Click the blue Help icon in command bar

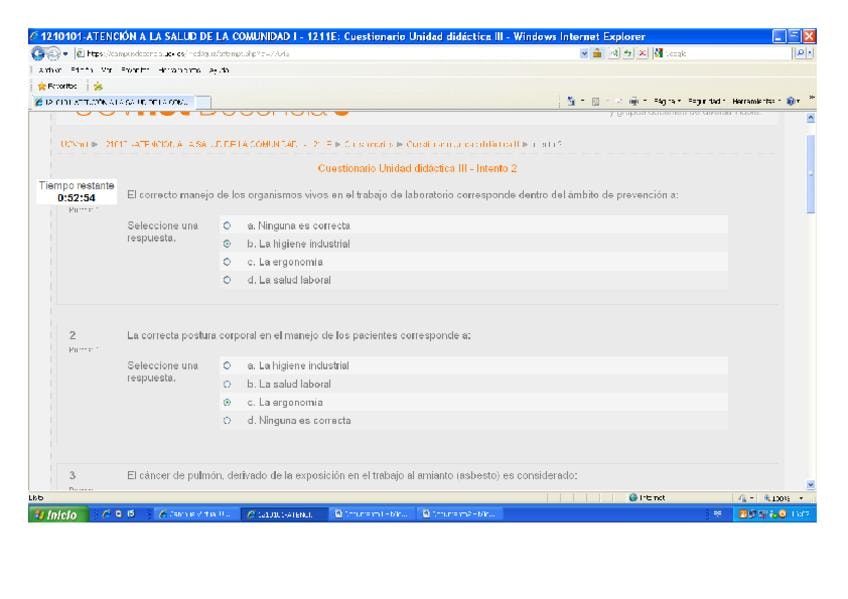[791, 101]
